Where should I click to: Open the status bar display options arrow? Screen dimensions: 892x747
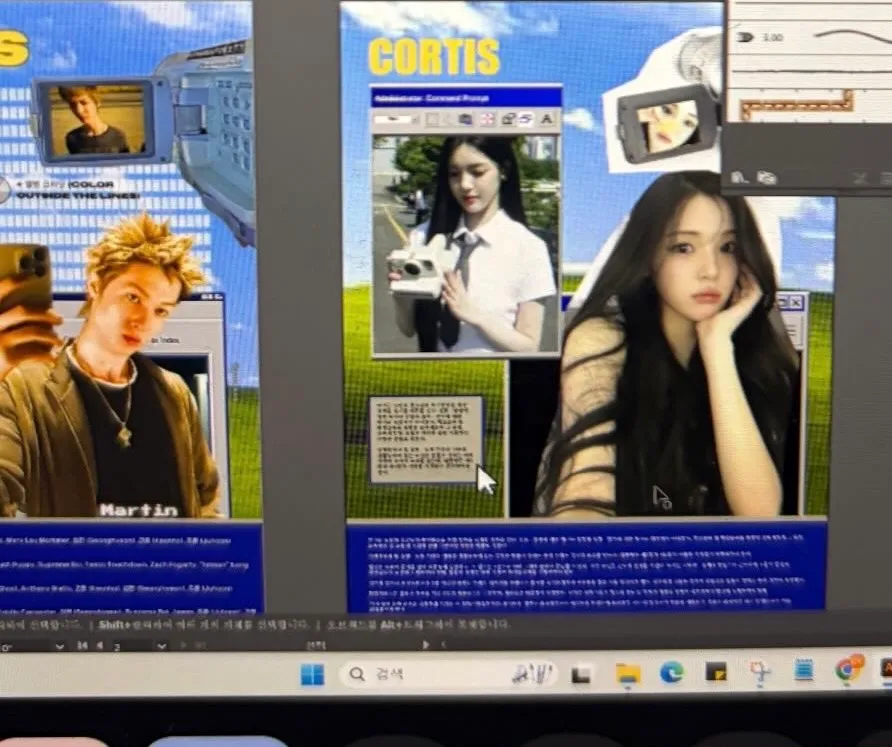[x=425, y=645]
